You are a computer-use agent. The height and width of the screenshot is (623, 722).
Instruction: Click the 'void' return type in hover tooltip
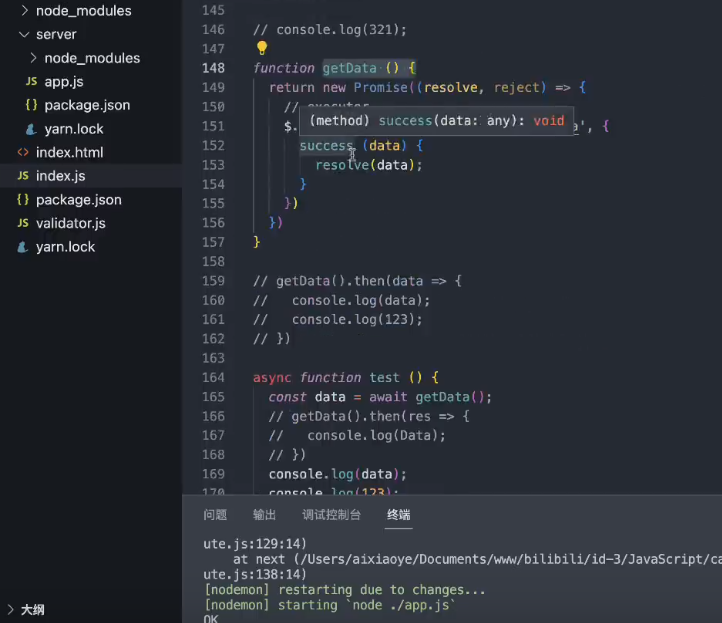549,121
